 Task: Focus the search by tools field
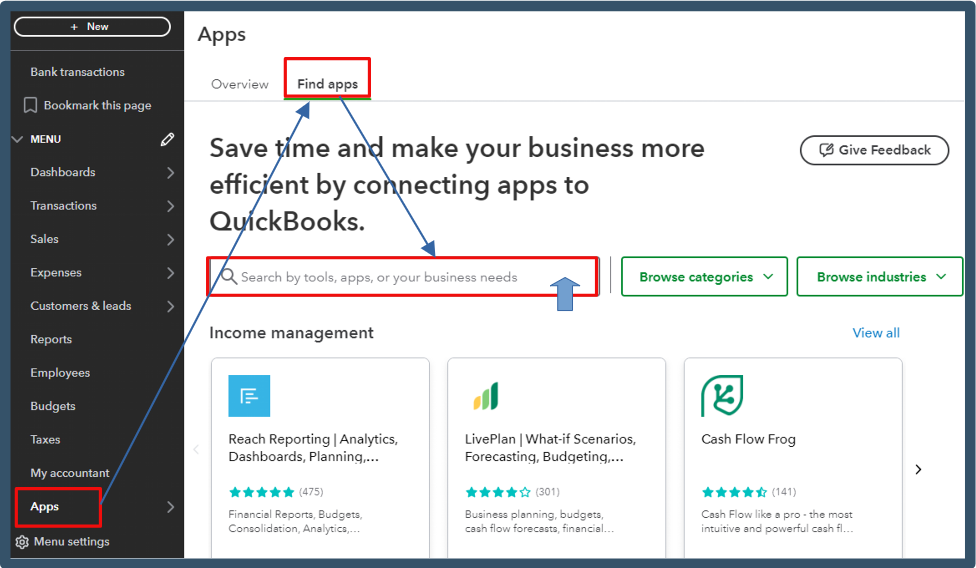tap(402, 277)
